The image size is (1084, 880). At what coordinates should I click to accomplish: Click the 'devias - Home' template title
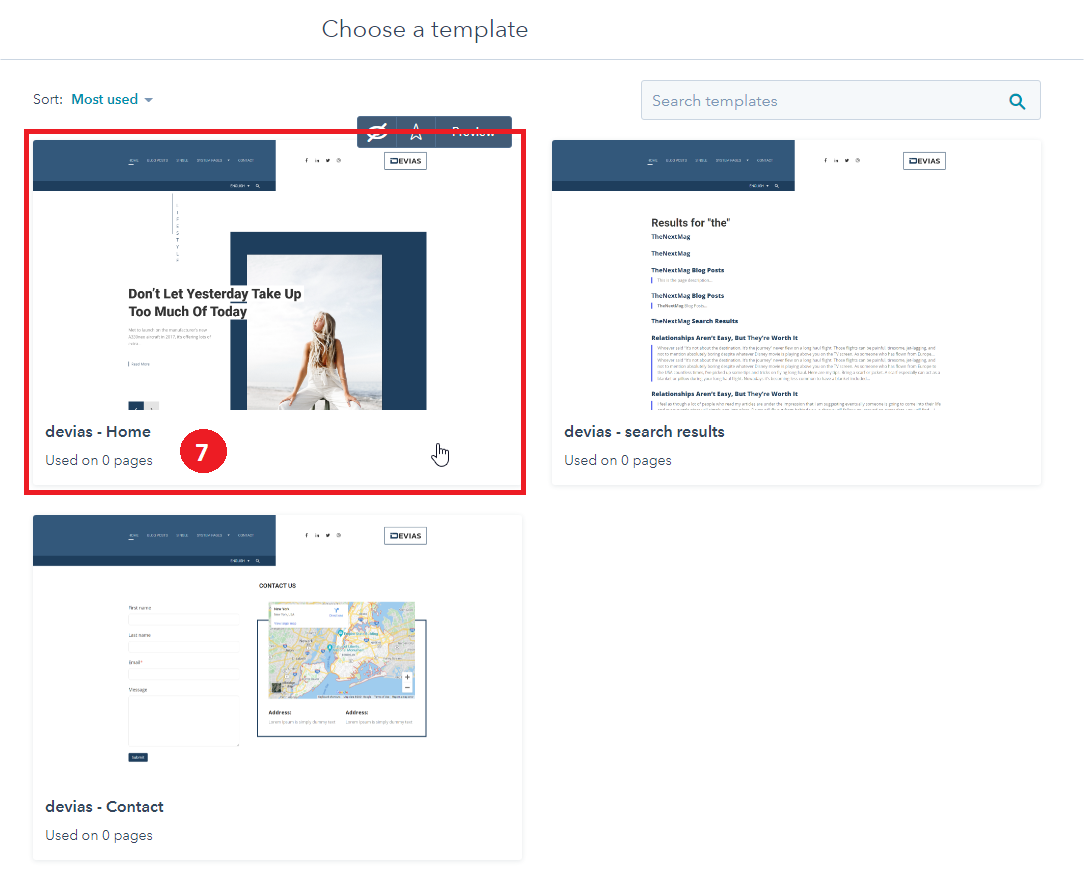[x=98, y=432]
